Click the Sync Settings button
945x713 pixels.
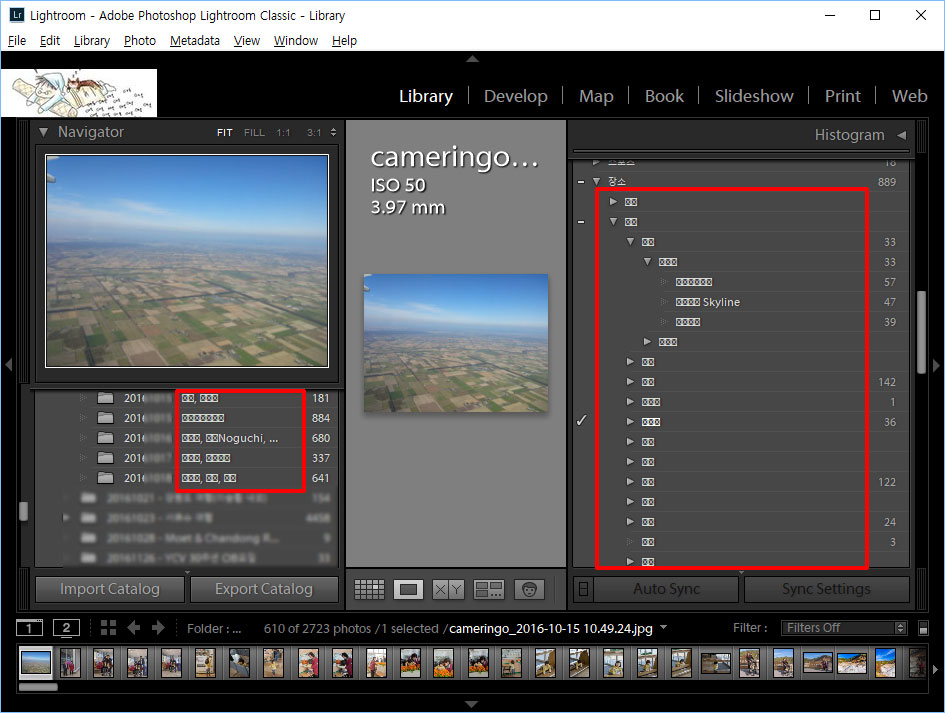[x=826, y=589]
